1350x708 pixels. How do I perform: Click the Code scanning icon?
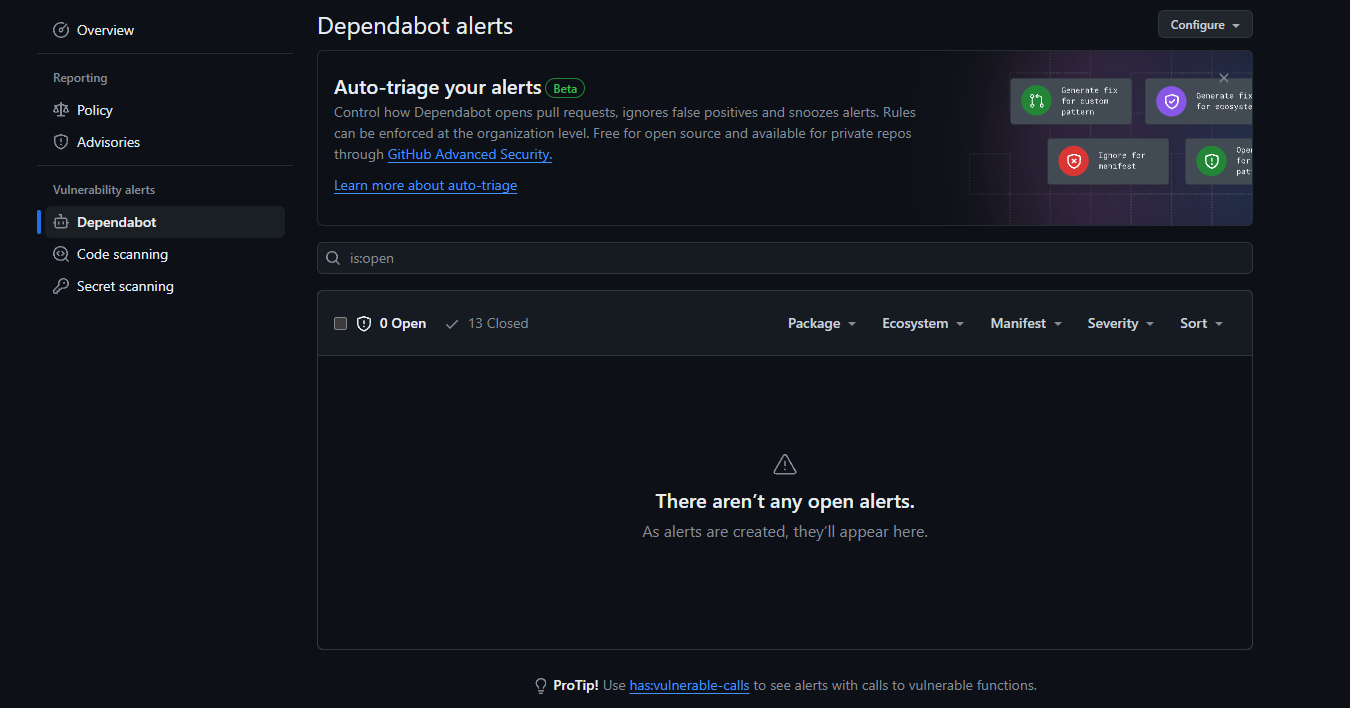[x=61, y=254]
